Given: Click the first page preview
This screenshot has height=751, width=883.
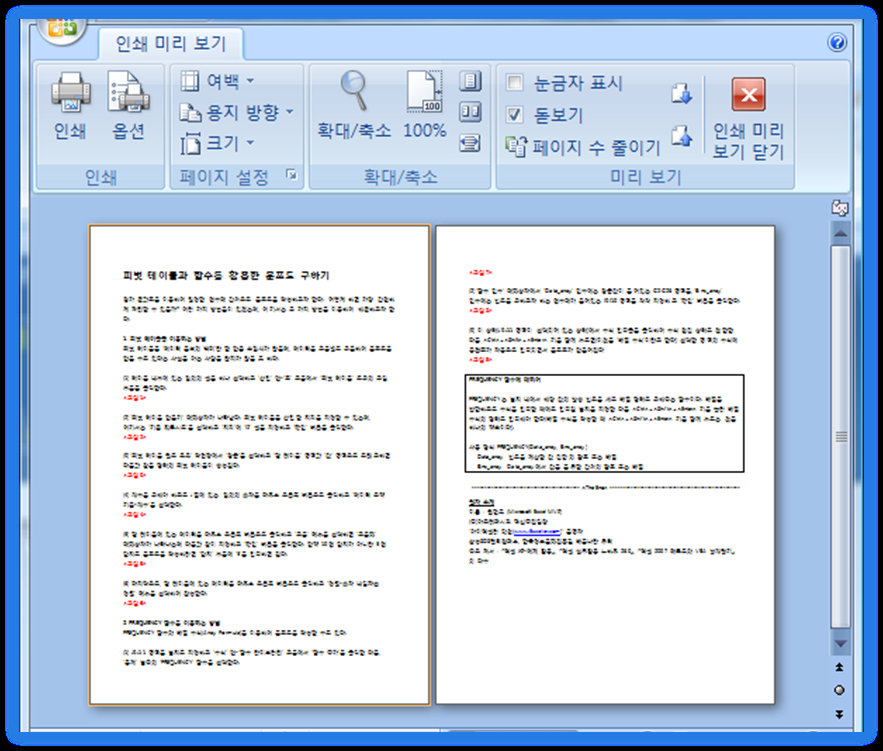Looking at the screenshot, I should [259, 465].
